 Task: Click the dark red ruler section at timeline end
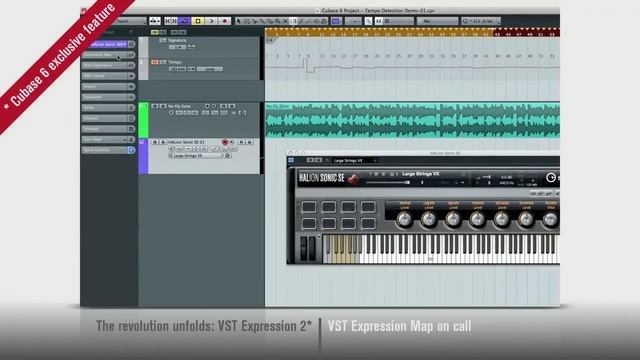click(x=527, y=32)
